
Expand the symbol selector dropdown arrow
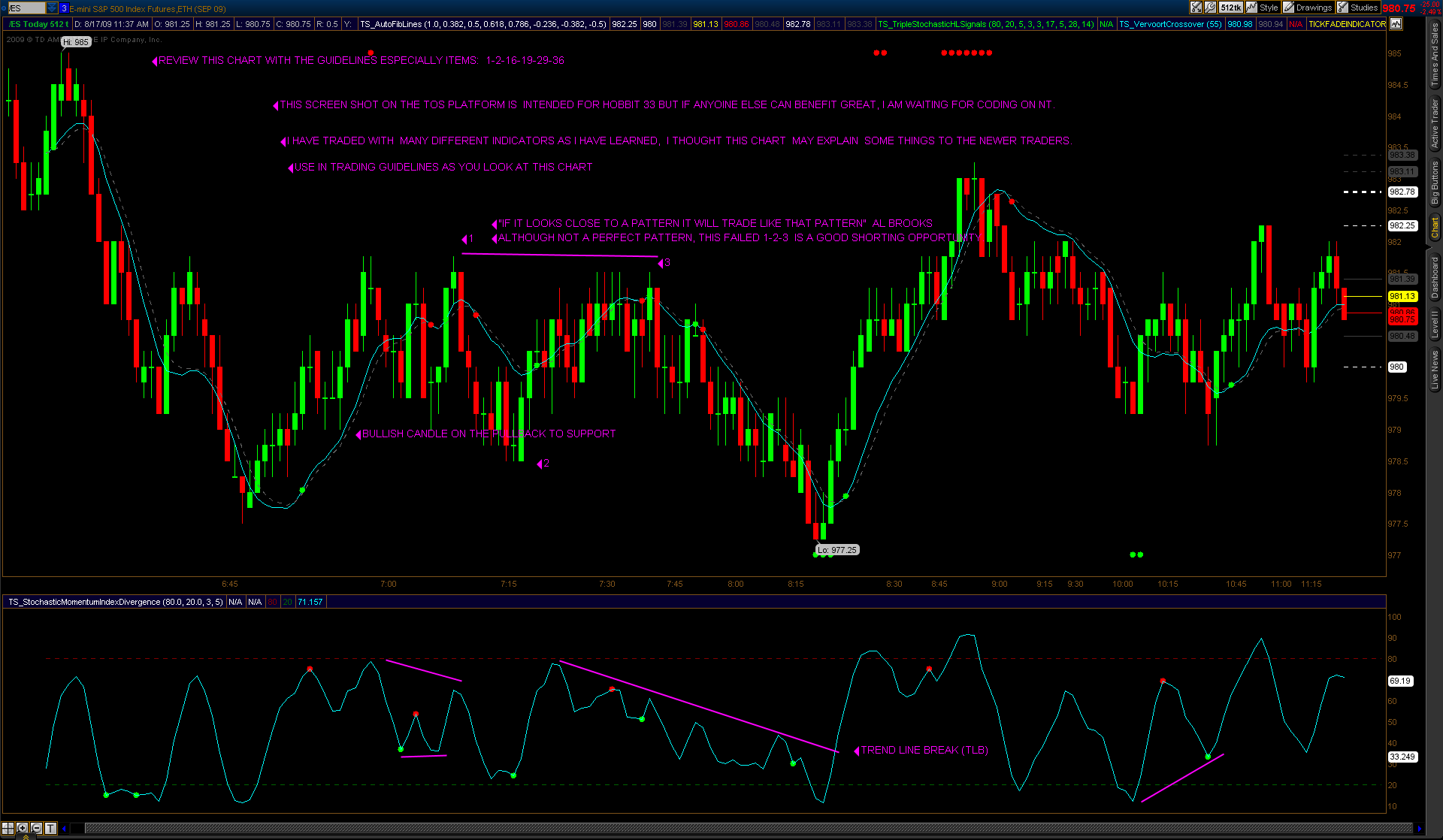coord(52,8)
